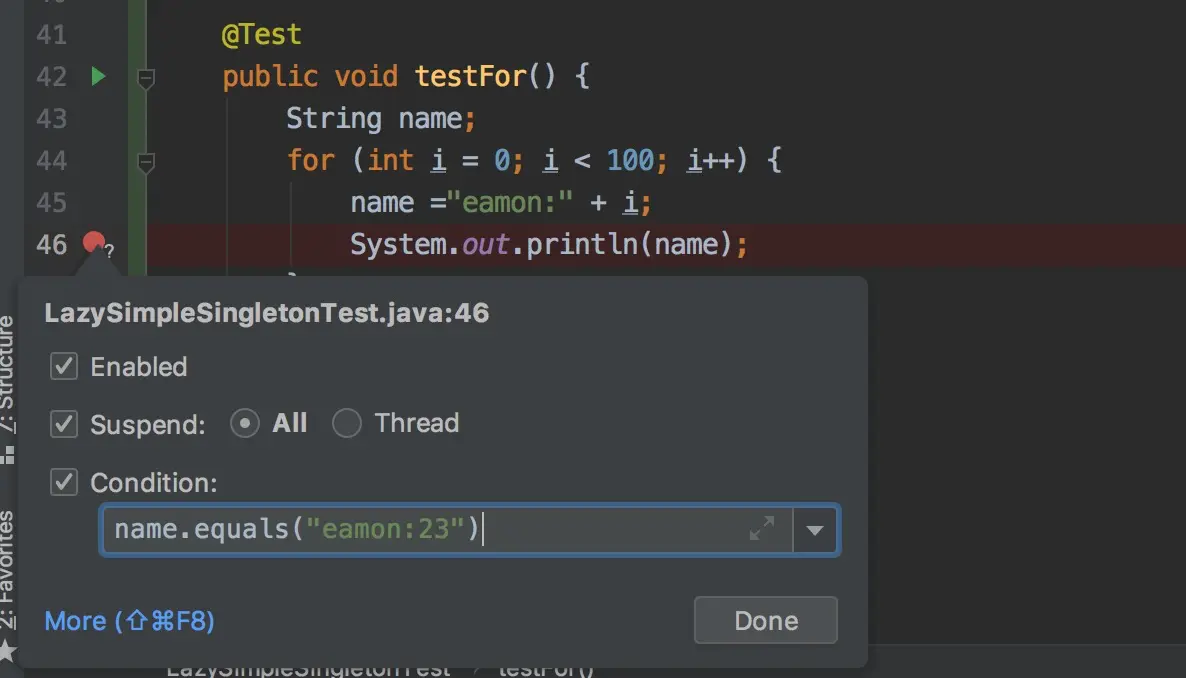Image resolution: width=1186 pixels, height=678 pixels.
Task: Place cursor on the name assignment line 45
Action: [x=500, y=202]
